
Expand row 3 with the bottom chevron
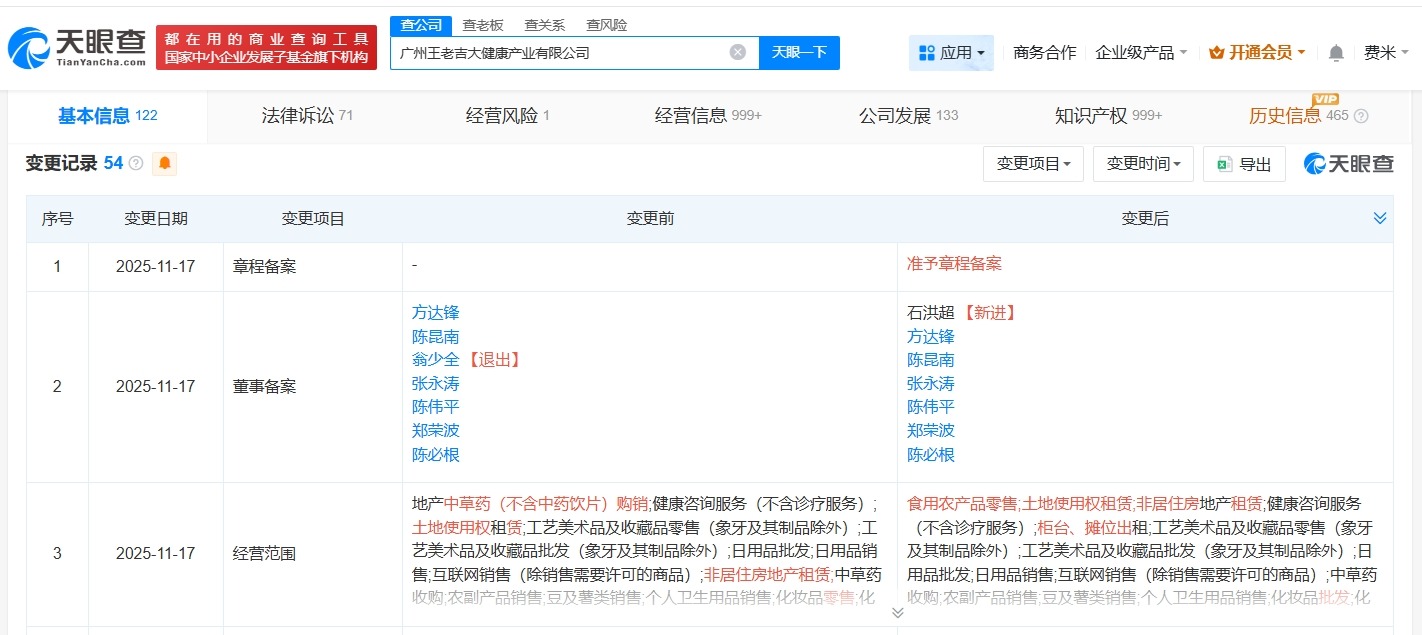897,612
